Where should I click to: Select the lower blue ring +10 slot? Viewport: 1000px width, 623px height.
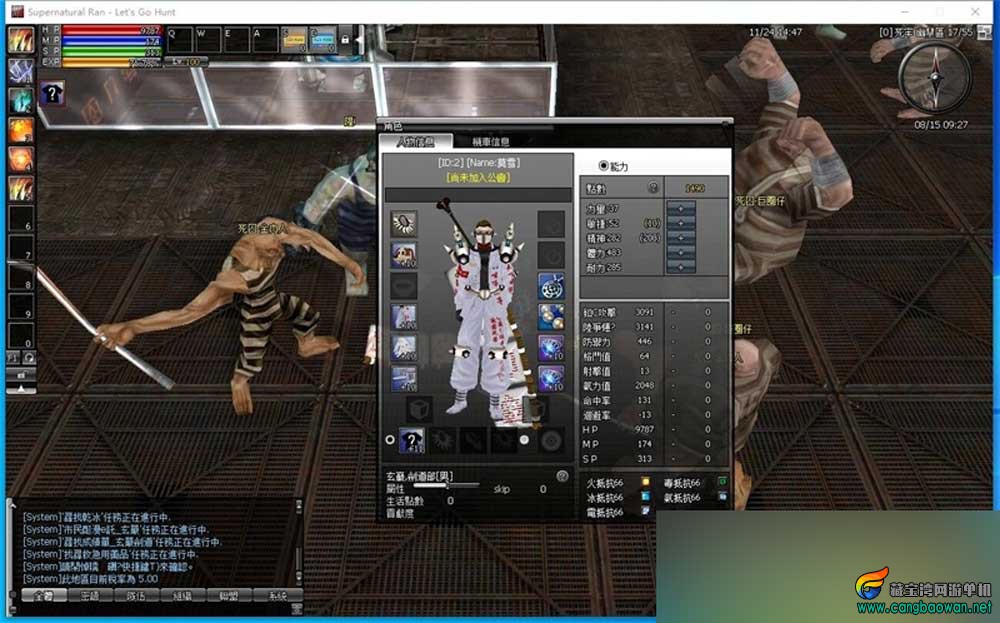coord(551,378)
